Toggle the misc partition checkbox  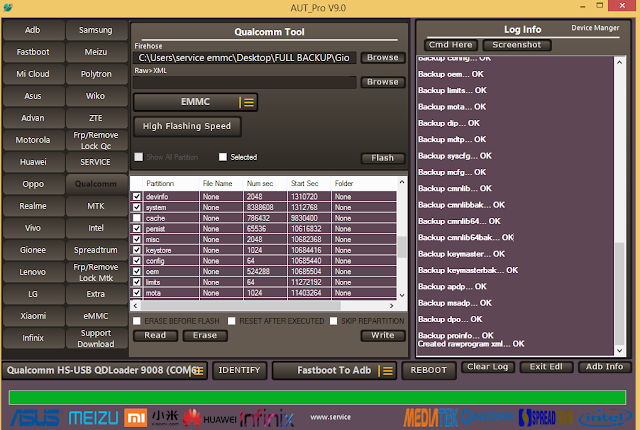[x=137, y=239]
